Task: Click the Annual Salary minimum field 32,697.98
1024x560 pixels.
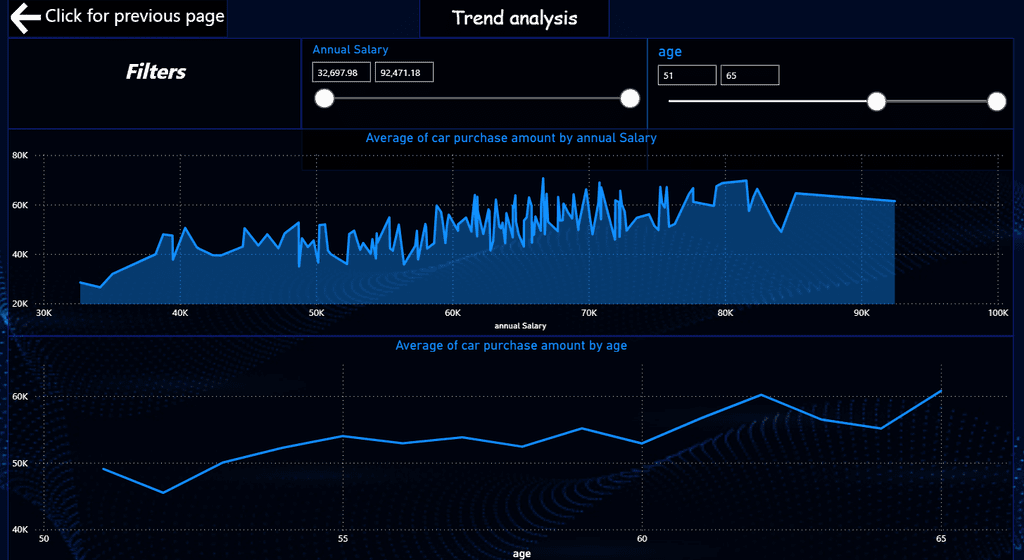Action: (341, 72)
